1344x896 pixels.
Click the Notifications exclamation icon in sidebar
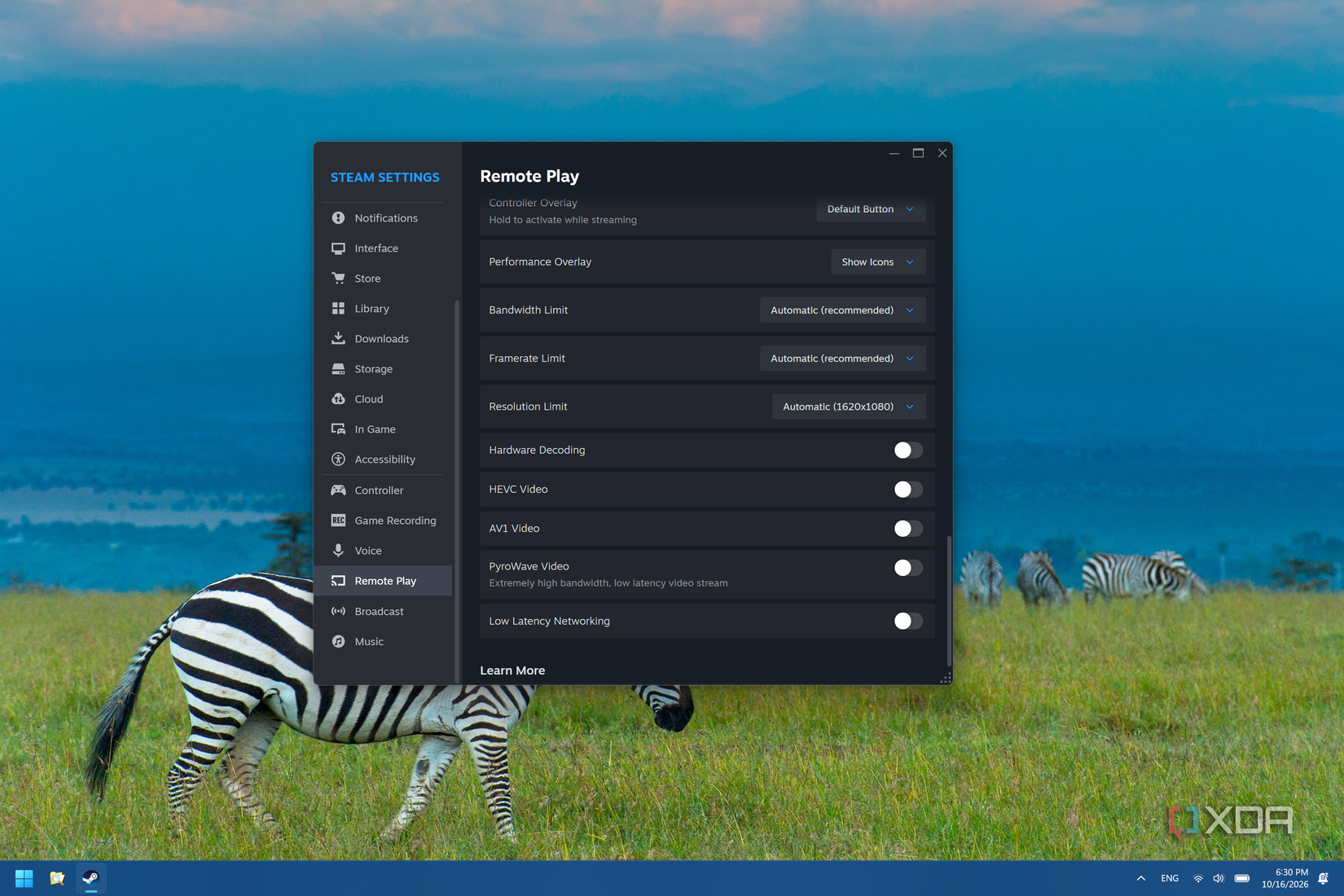(338, 218)
